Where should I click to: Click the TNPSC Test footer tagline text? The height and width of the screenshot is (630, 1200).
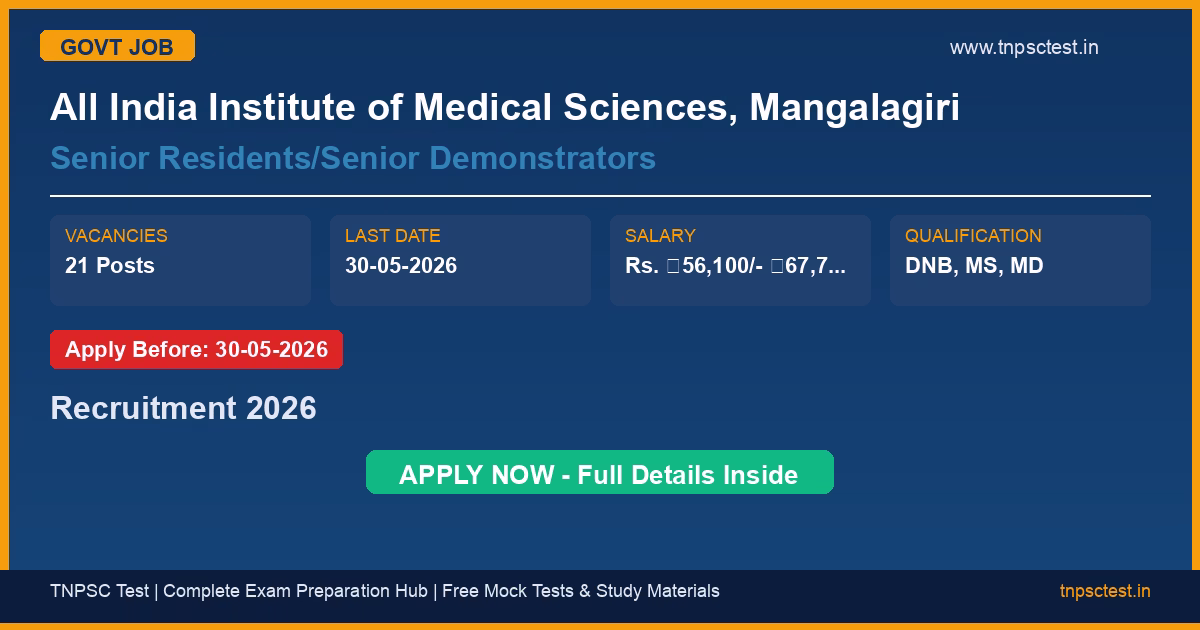(99, 591)
